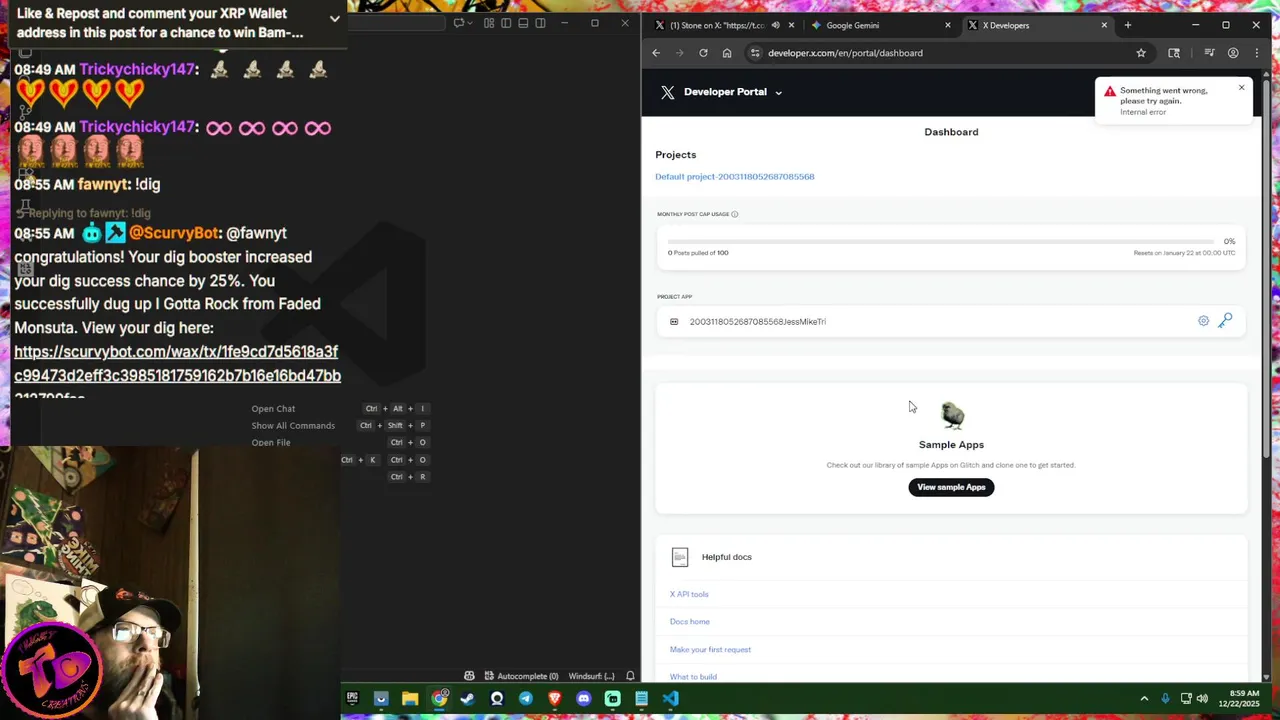Open the app settings gear icon

pyautogui.click(x=1203, y=321)
